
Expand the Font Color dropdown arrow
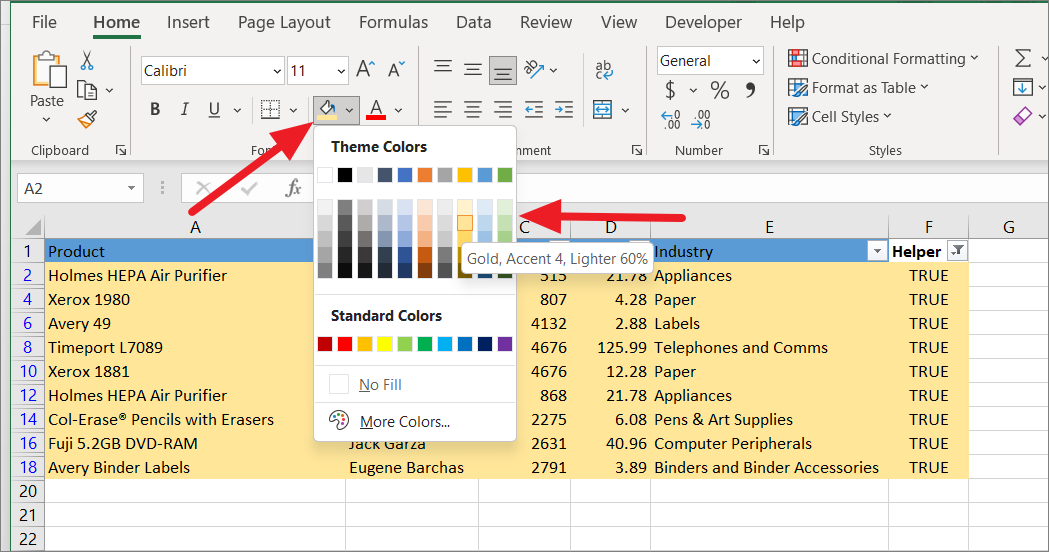tap(399, 110)
